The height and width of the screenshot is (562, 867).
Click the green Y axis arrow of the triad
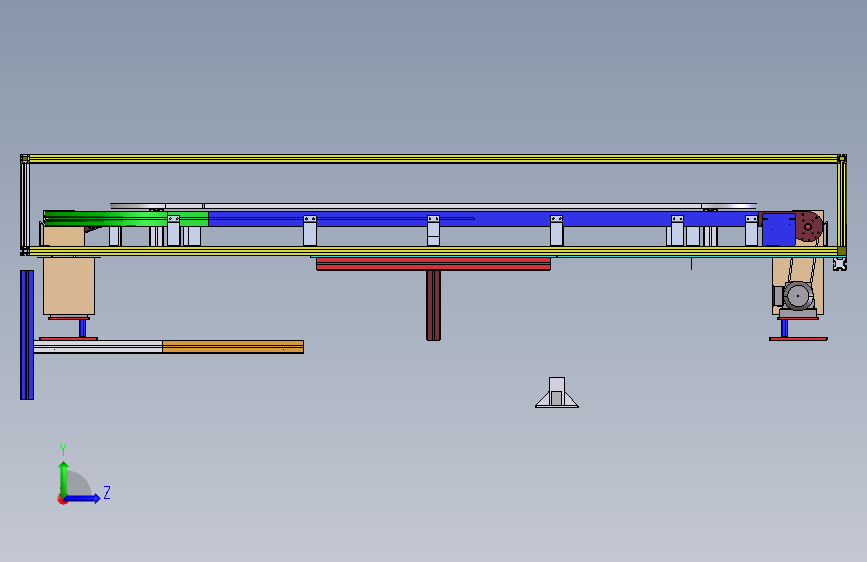click(64, 478)
